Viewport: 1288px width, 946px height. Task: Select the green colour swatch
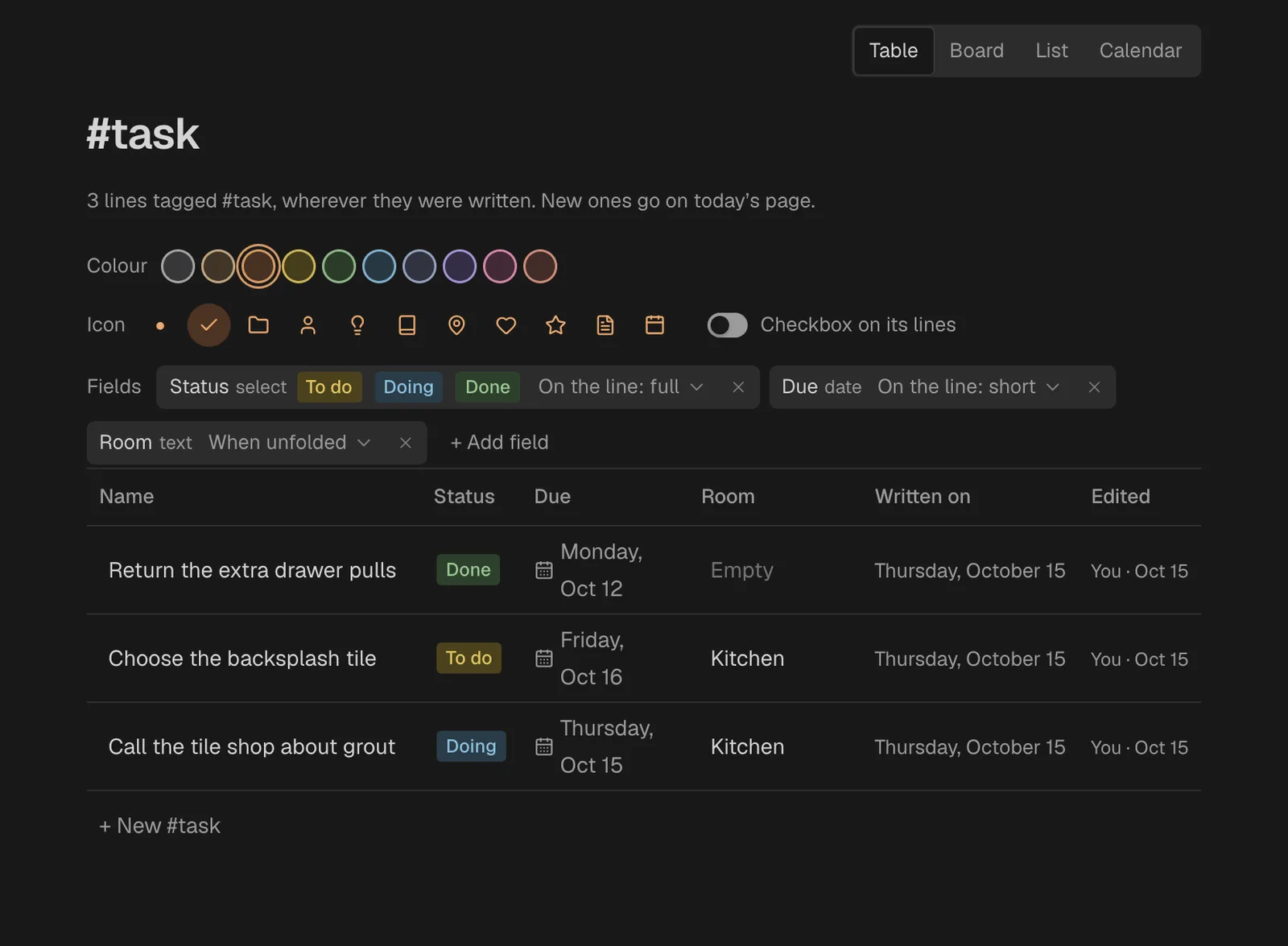pyautogui.click(x=339, y=266)
